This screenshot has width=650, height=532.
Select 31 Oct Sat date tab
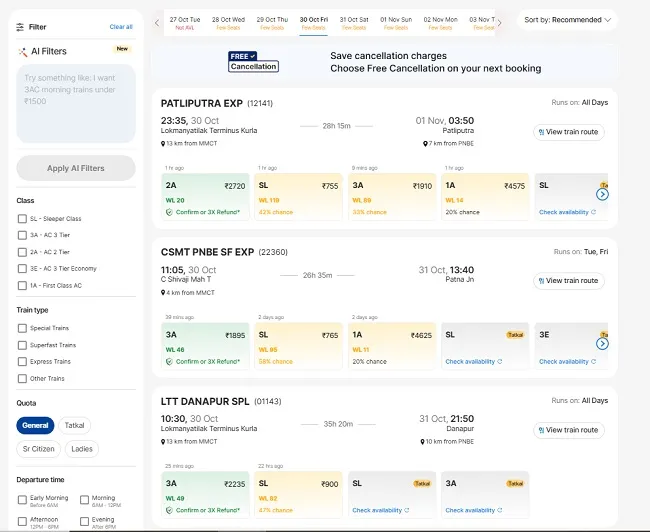pyautogui.click(x=354, y=23)
